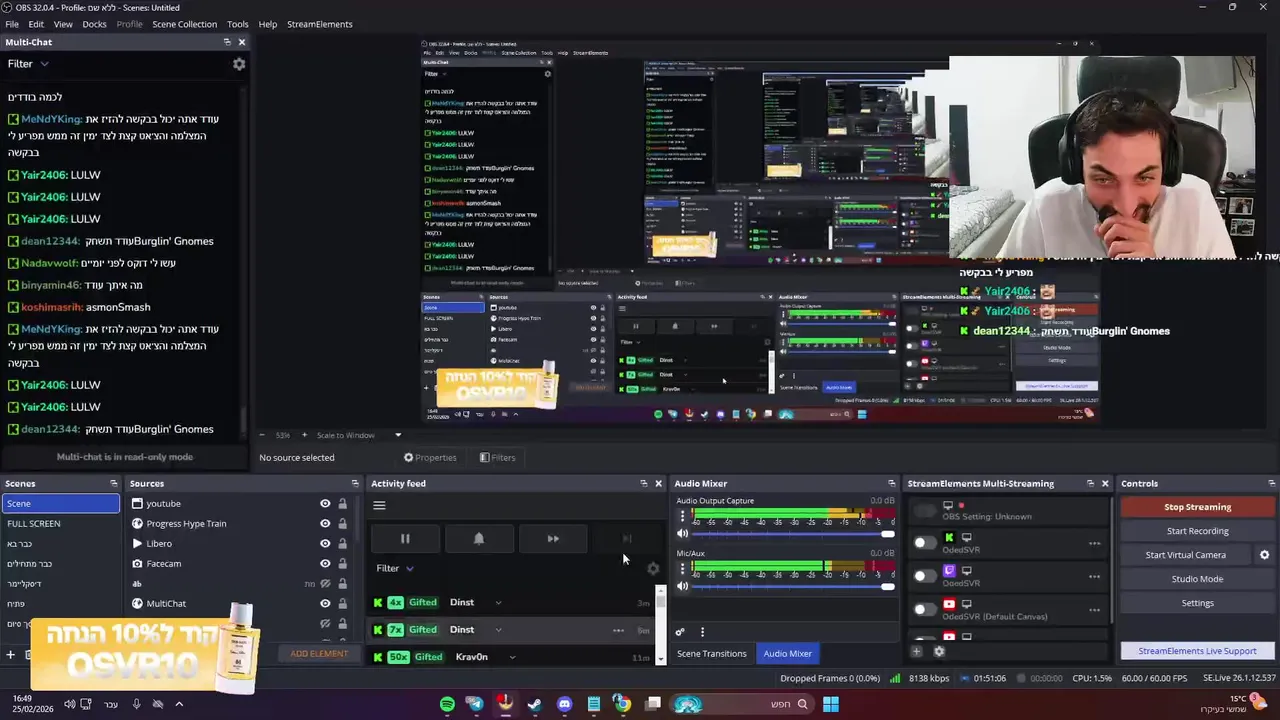The height and width of the screenshot is (720, 1280).
Task: Open Activity feed hamburger menu
Action: point(379,505)
